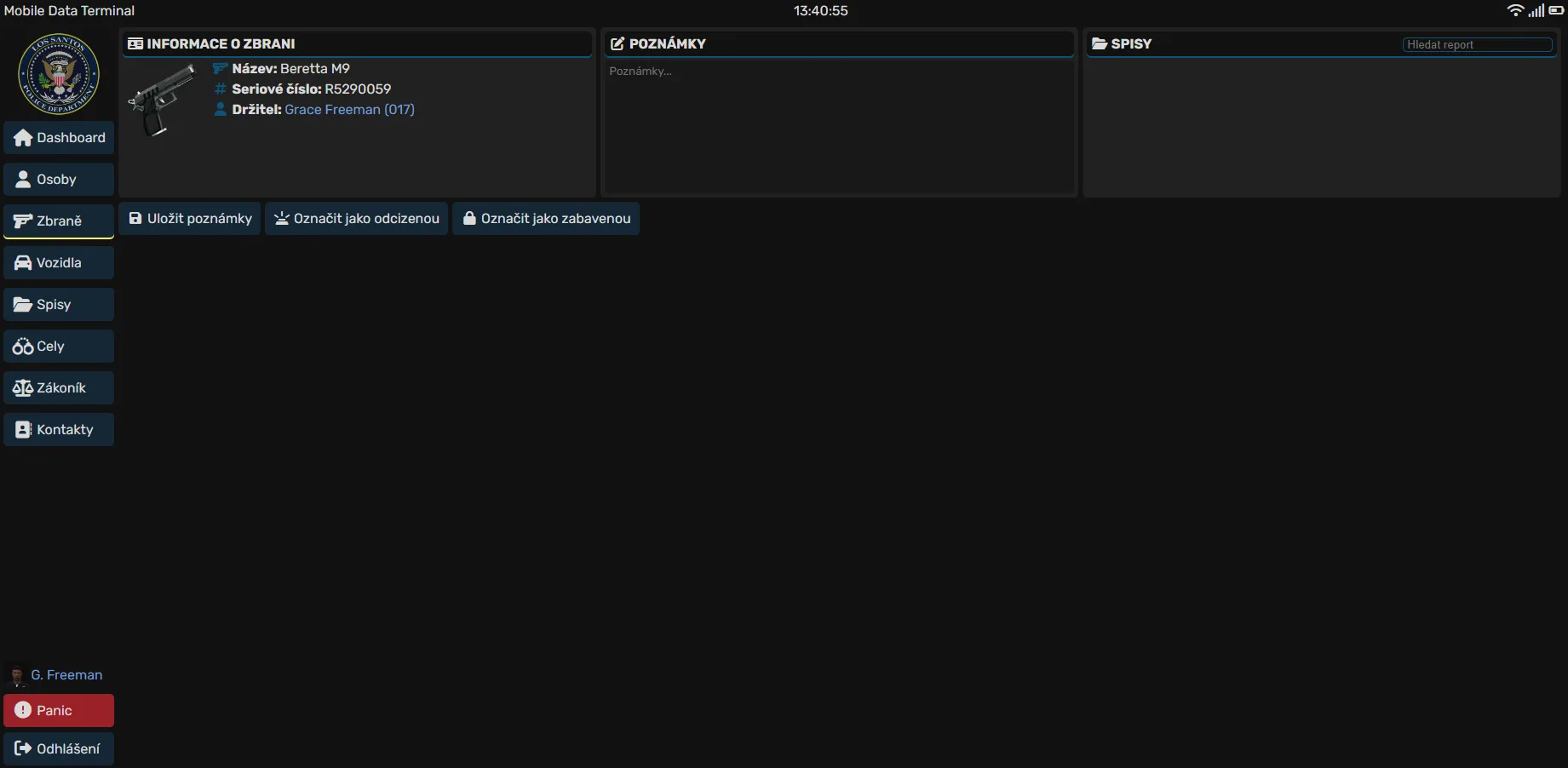The image size is (1568, 768).
Task: Open holder Grace Freeman (017) link
Action: point(349,110)
